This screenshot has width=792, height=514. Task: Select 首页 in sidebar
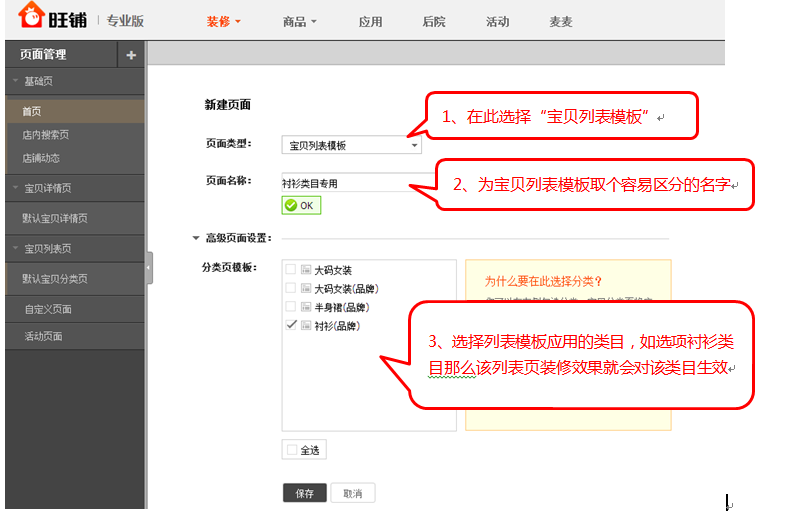[x=75, y=111]
